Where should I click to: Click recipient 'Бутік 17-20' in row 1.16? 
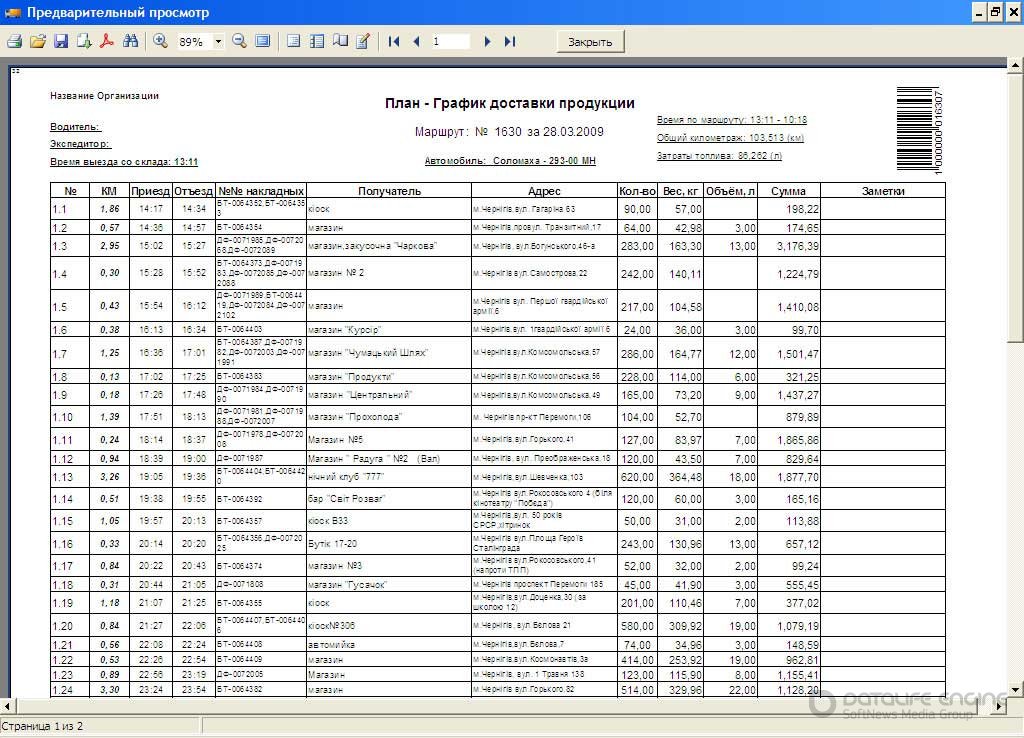click(x=332, y=544)
